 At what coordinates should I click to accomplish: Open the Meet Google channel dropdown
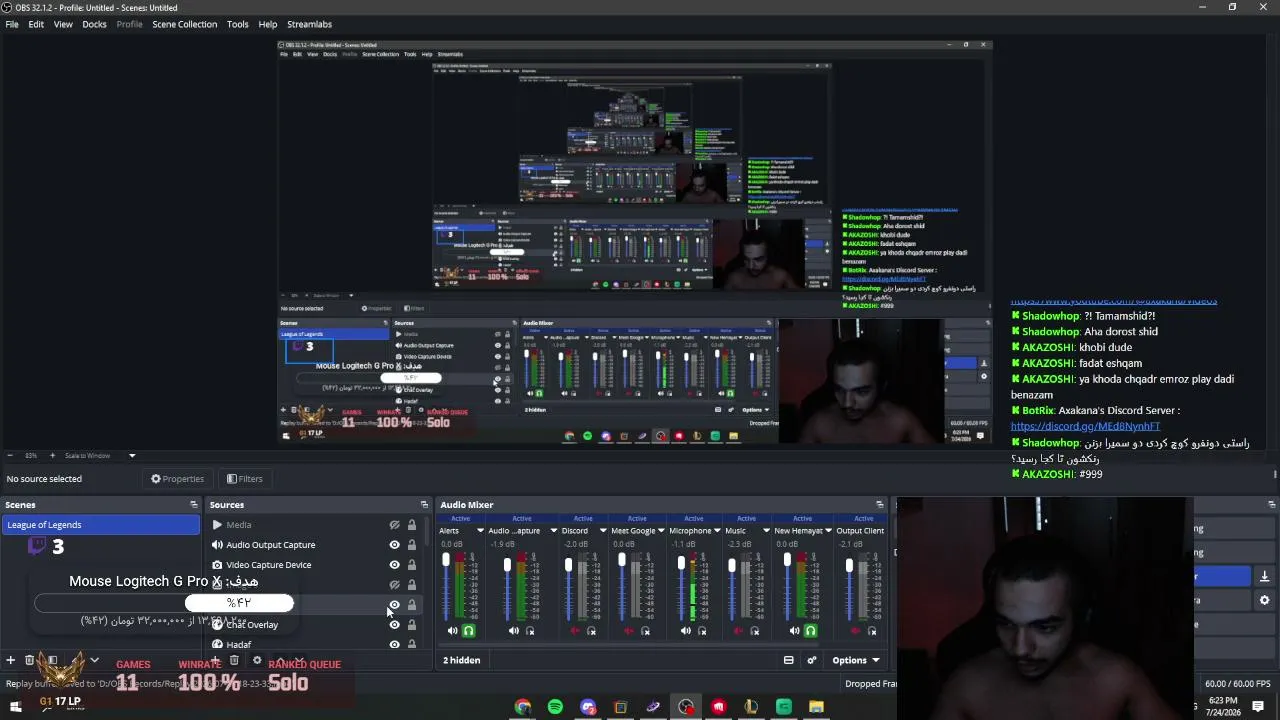coord(661,531)
